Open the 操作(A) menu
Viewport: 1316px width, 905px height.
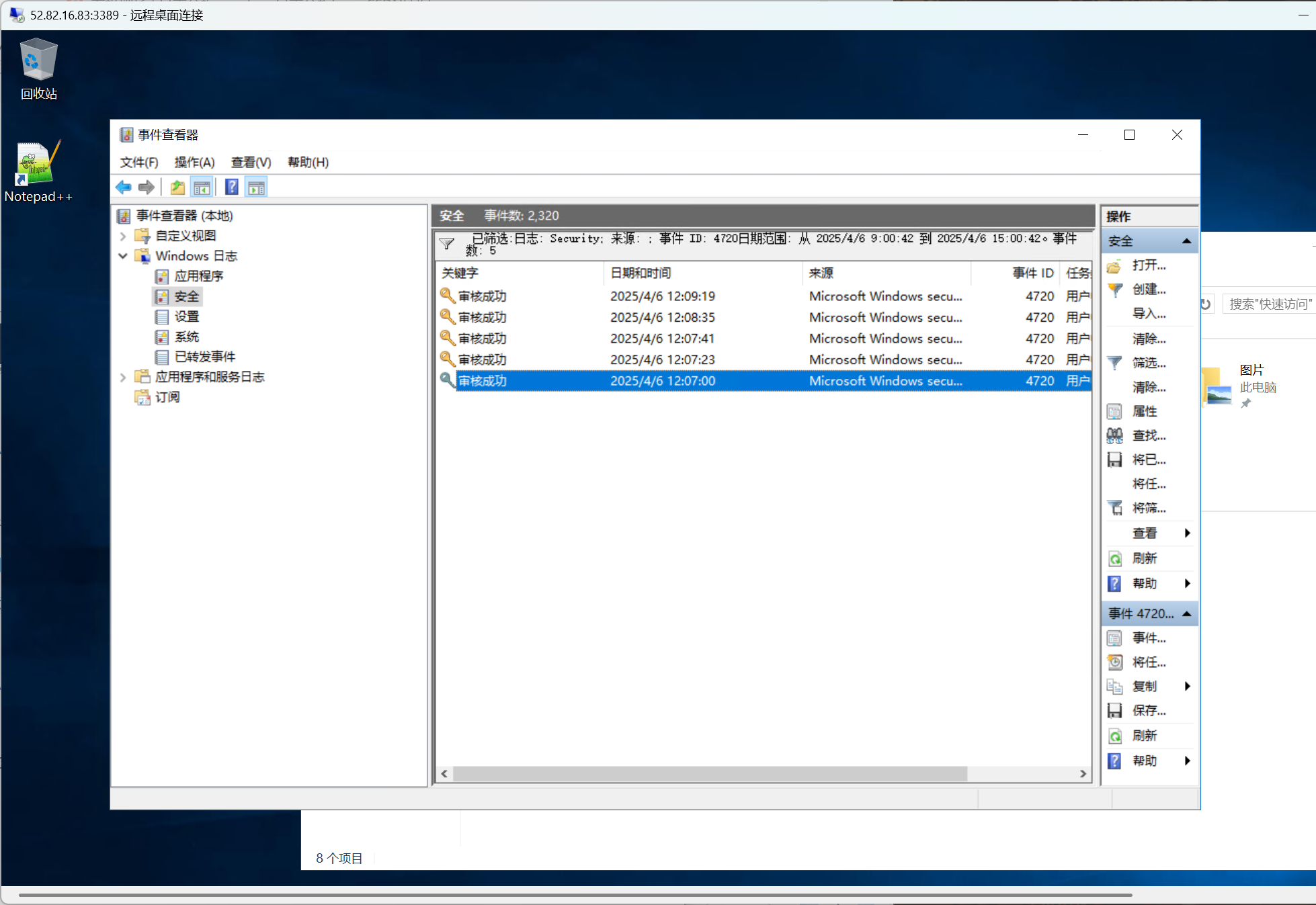194,162
